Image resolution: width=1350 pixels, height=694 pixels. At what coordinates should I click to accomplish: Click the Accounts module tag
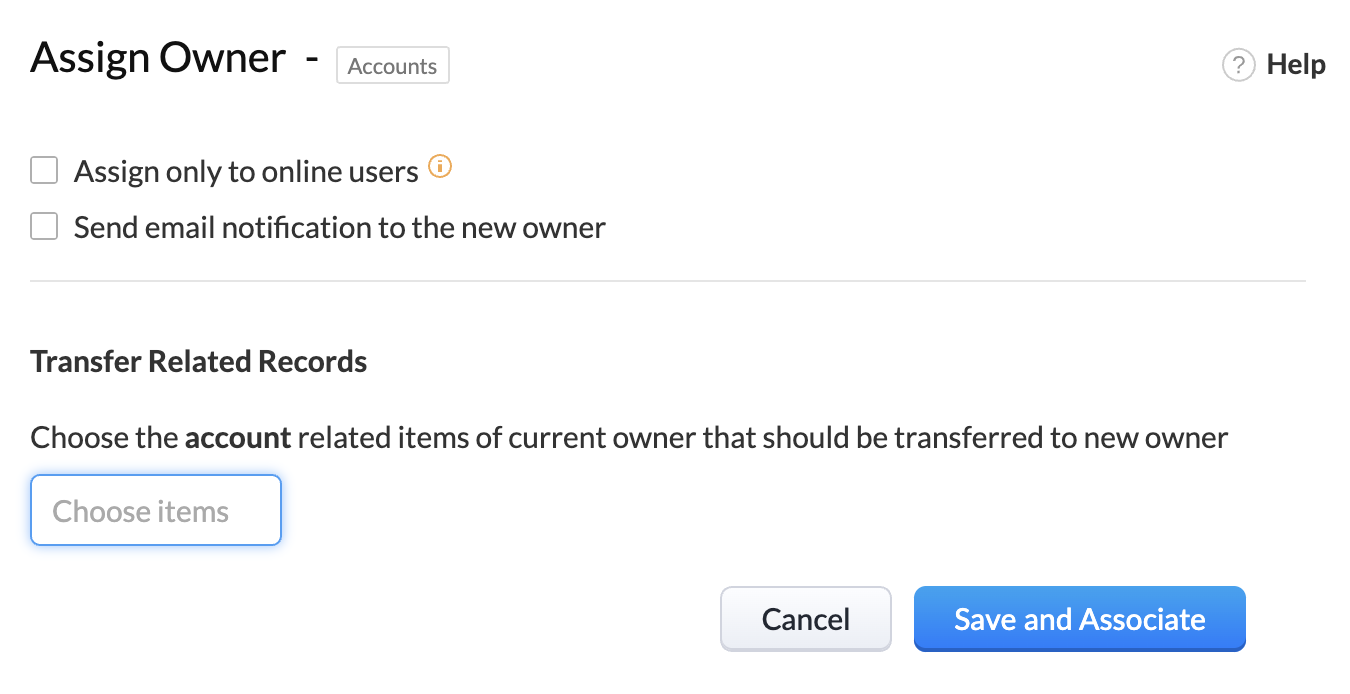click(393, 66)
